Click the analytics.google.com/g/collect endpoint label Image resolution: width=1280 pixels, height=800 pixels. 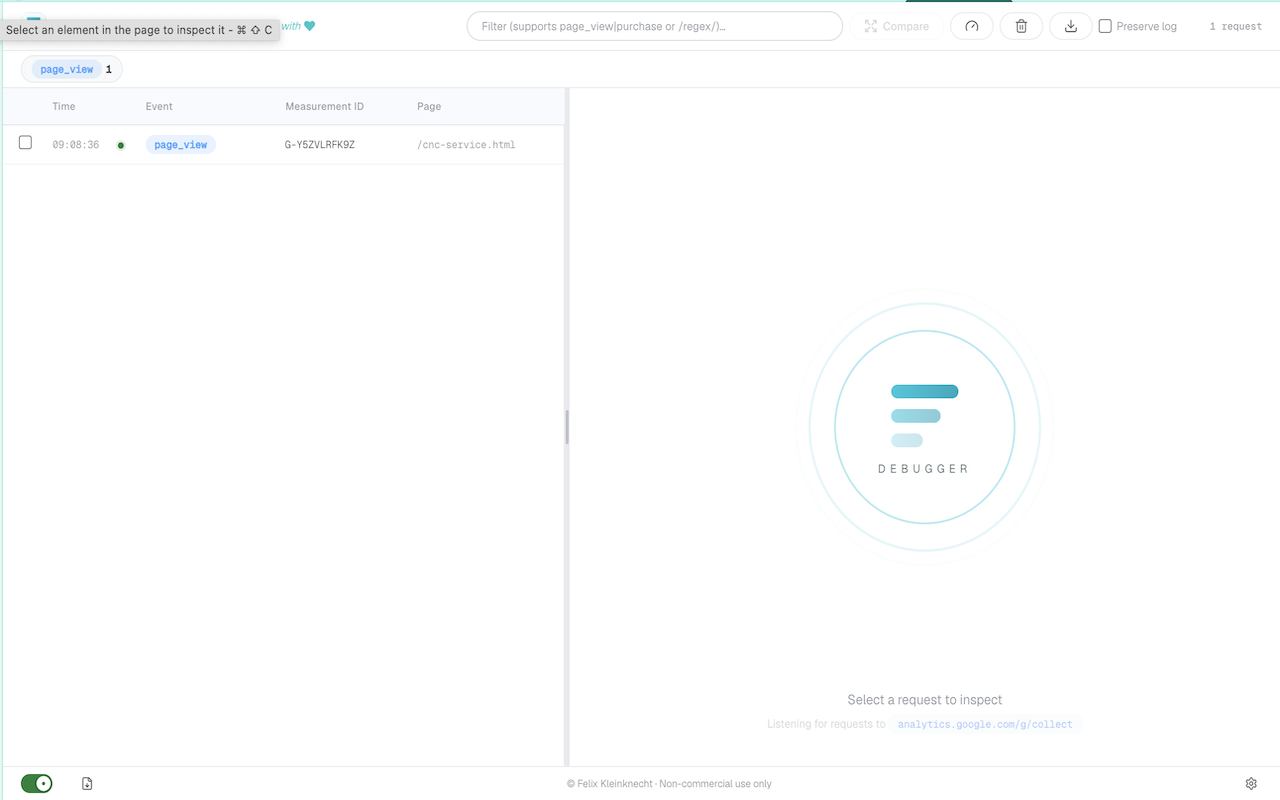pos(985,724)
